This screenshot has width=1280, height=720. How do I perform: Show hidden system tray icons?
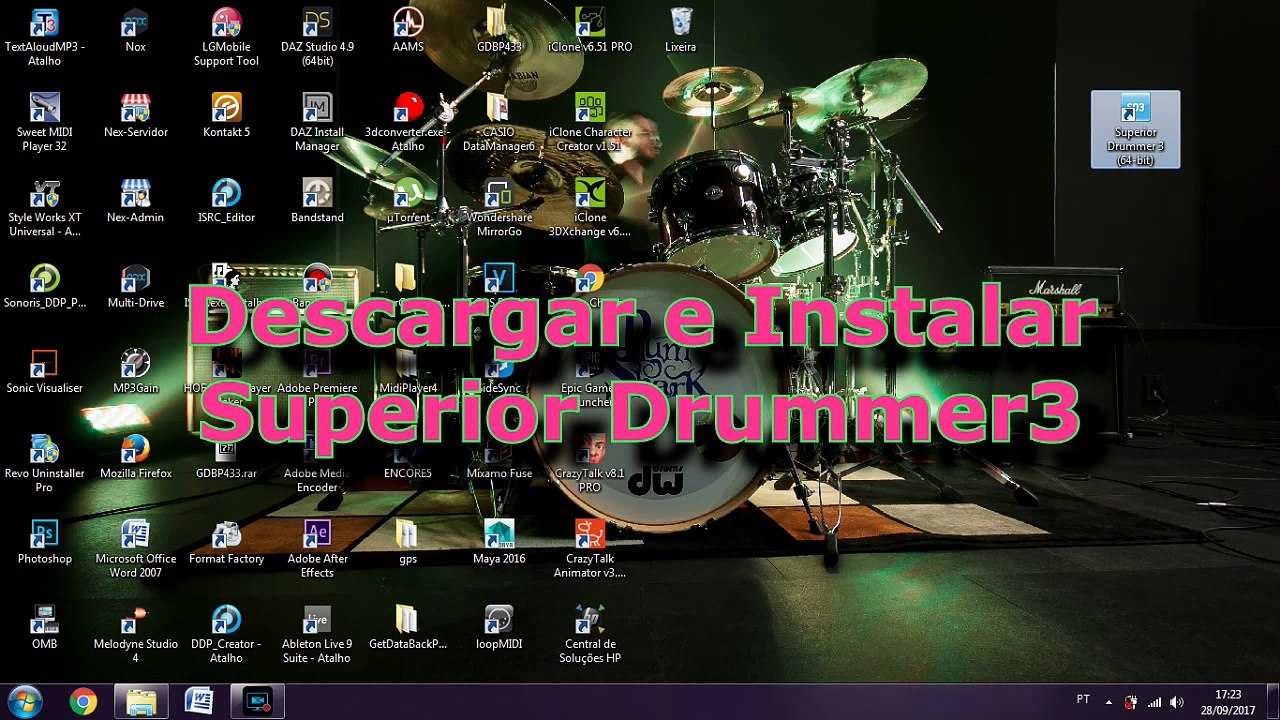[x=1108, y=702]
